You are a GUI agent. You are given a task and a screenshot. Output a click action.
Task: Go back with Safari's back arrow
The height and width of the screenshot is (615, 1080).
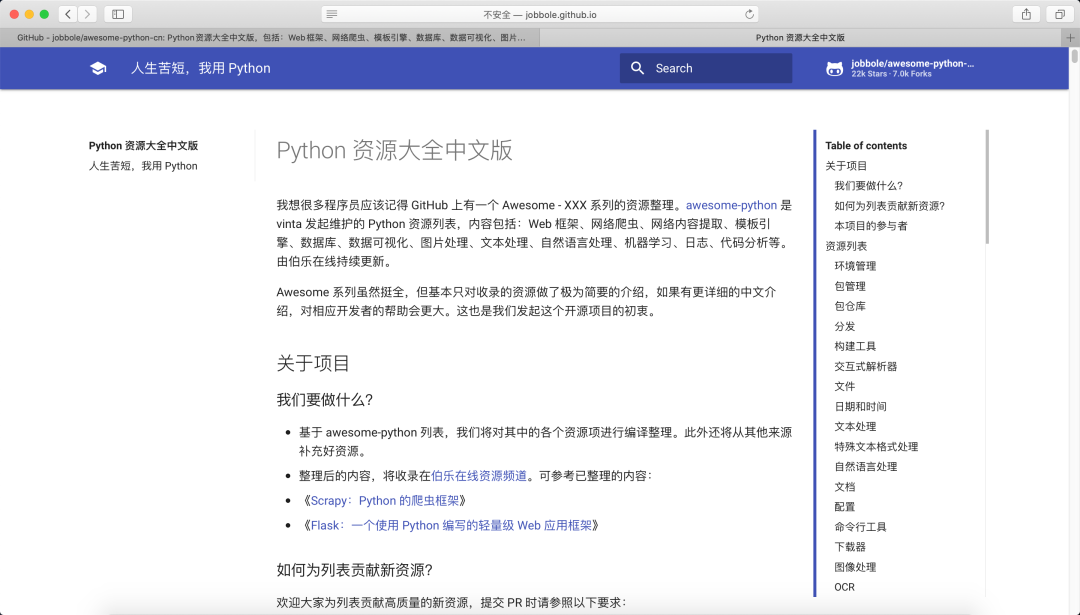pyautogui.click(x=68, y=14)
